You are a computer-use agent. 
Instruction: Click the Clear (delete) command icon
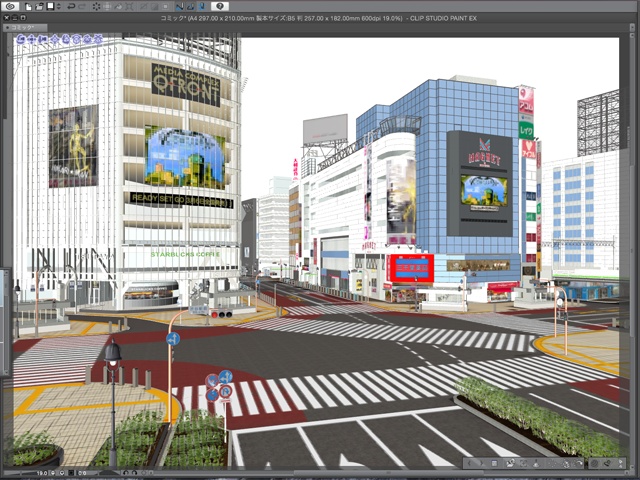tap(96, 7)
